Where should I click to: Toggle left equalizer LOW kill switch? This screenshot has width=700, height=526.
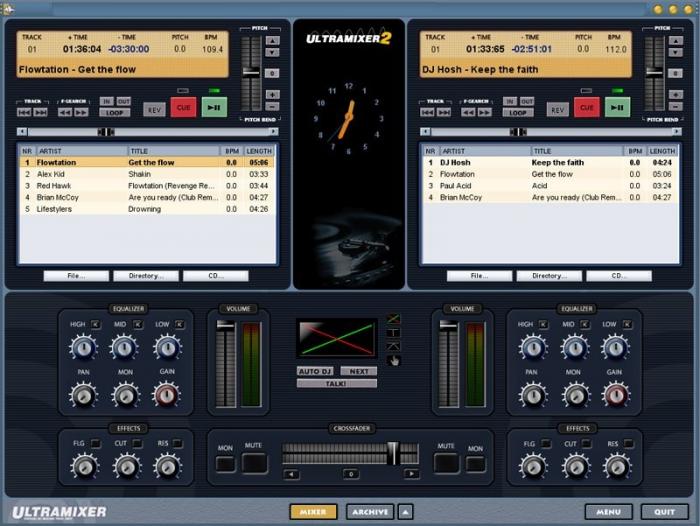click(179, 325)
